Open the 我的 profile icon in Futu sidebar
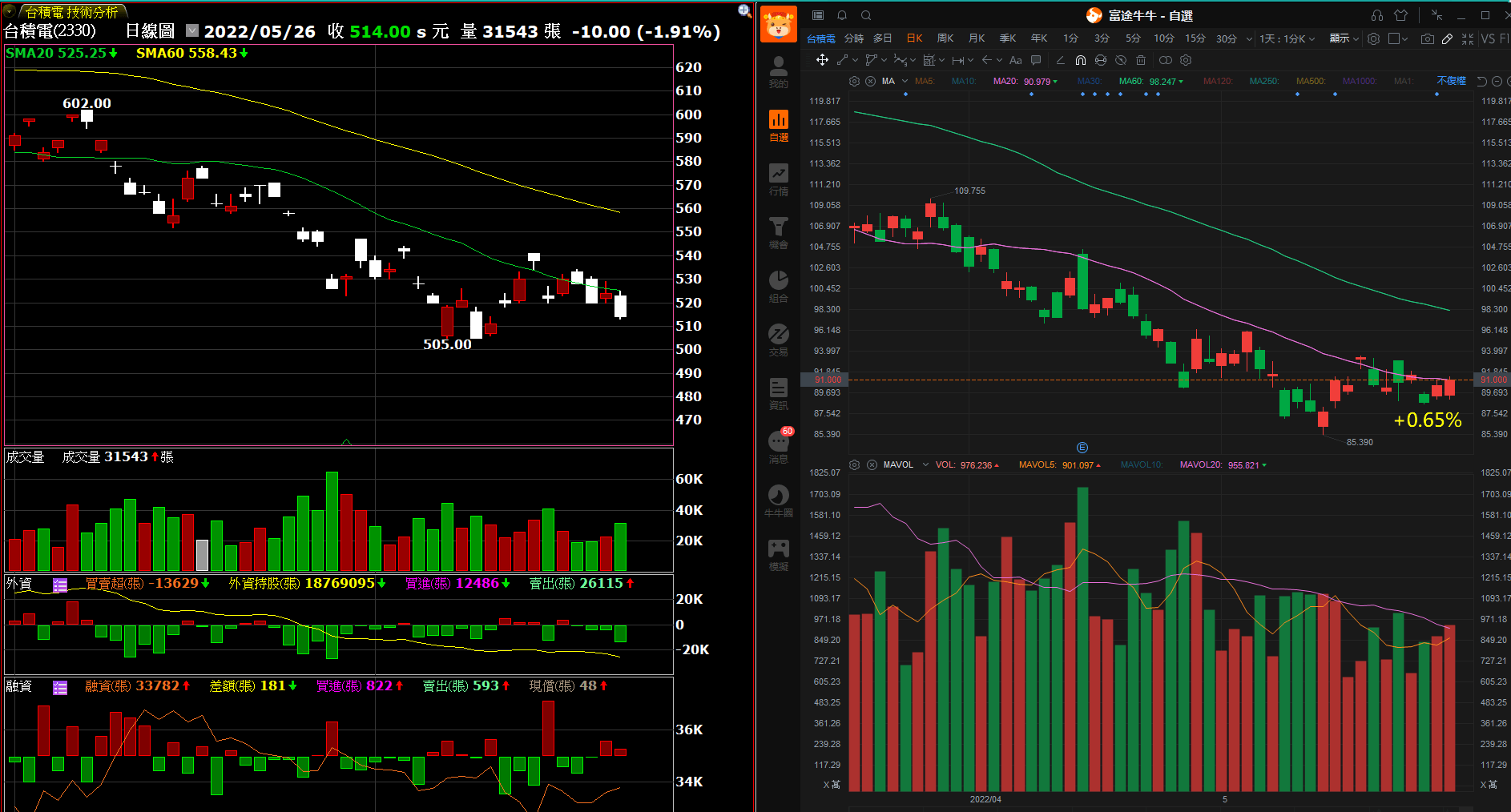1511x812 pixels. 778,70
